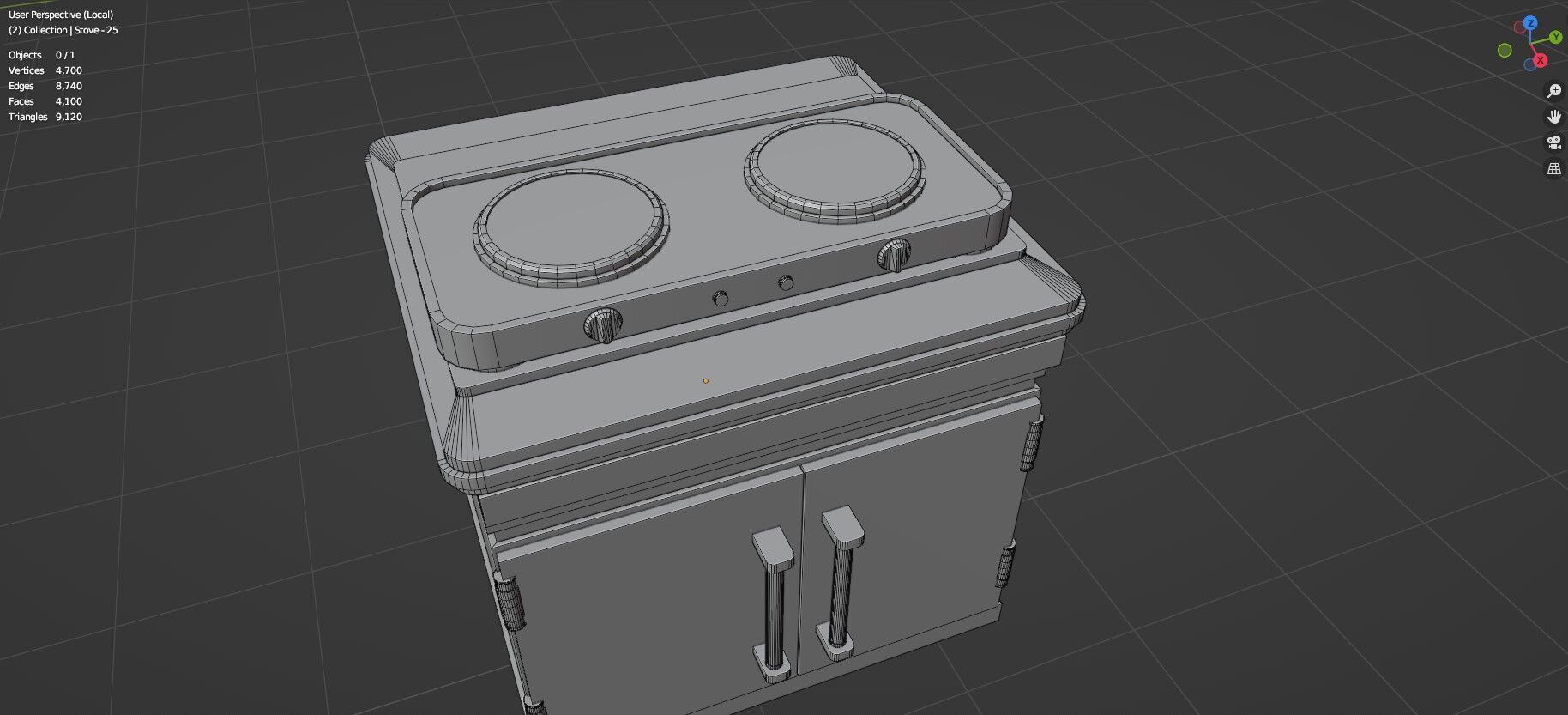Click the zoom magnifier viewport icon
Screen dimensions: 1568x715
[1553, 91]
